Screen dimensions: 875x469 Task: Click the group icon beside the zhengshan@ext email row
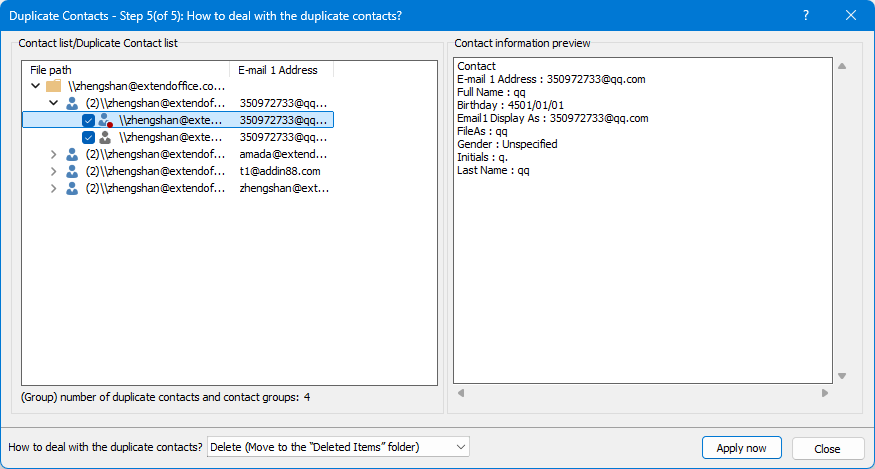tap(71, 188)
